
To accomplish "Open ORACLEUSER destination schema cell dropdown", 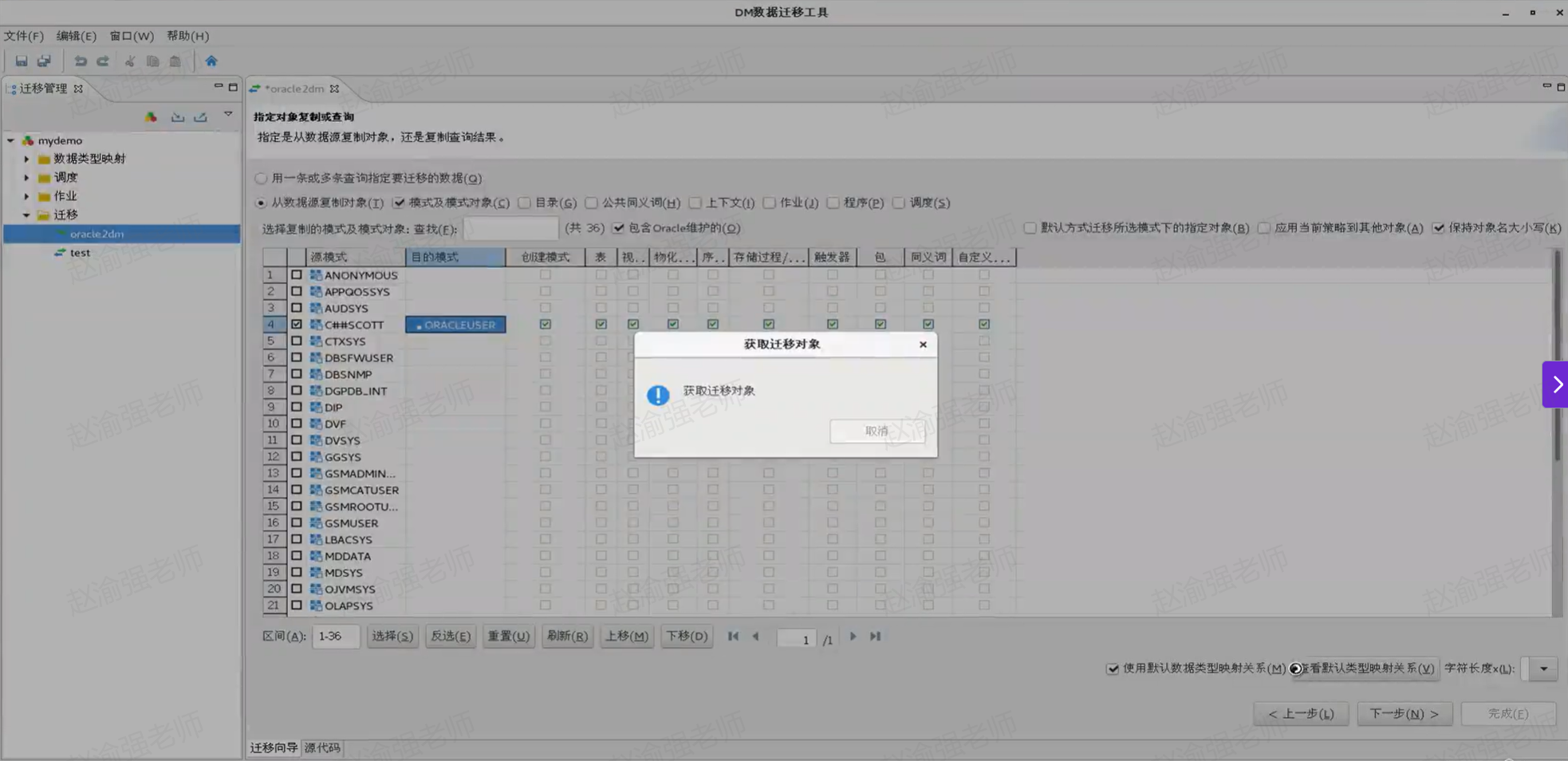I will pos(455,325).
